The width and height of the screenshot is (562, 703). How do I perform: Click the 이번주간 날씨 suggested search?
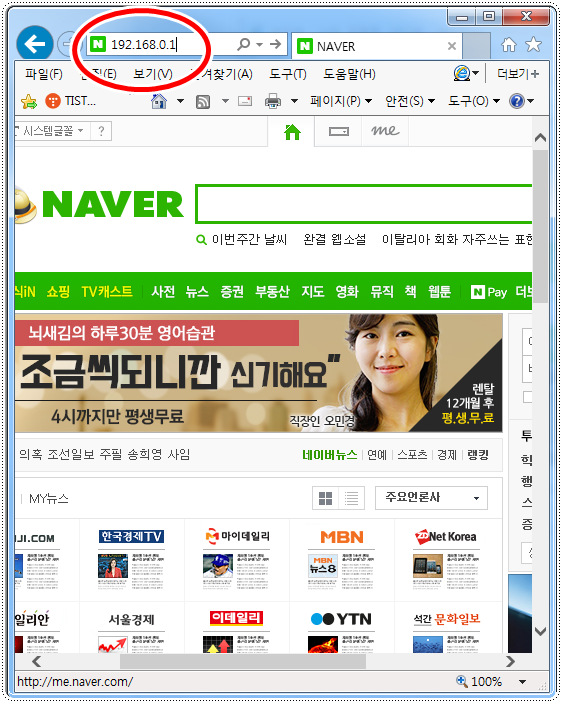tap(249, 239)
